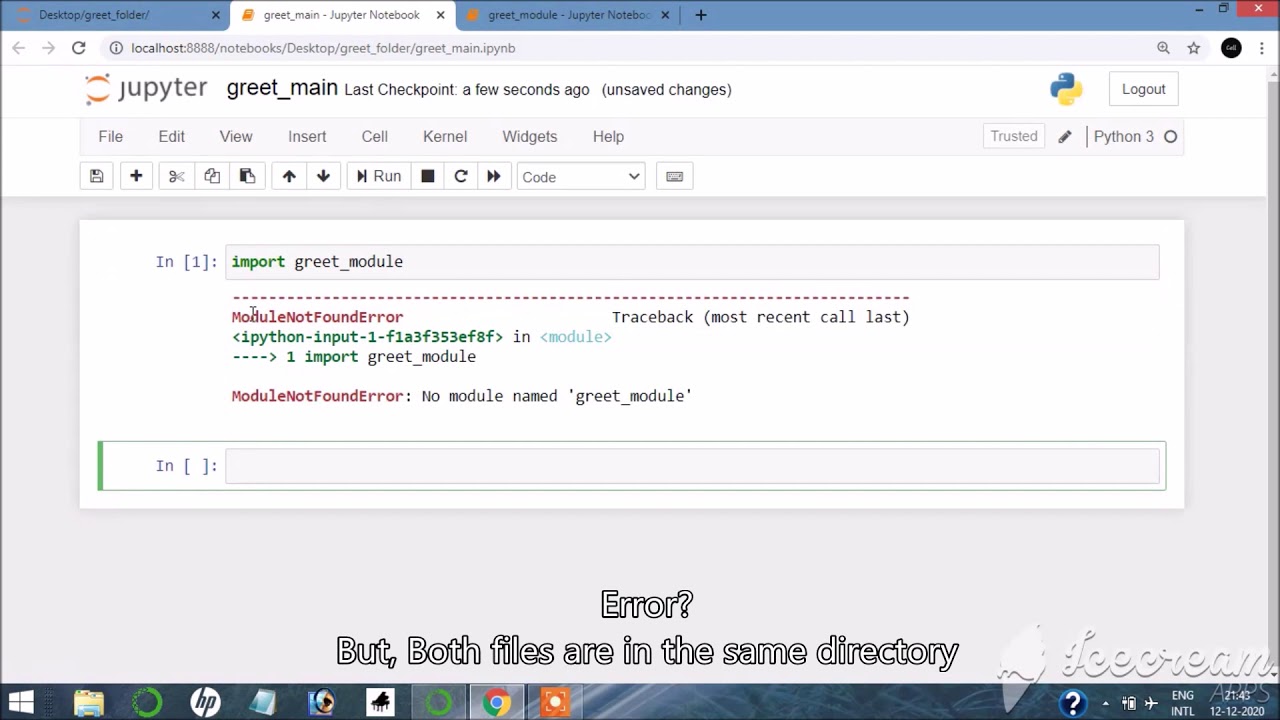The height and width of the screenshot is (720, 1280).
Task: Click the ENG INTL language indicator
Action: pyautogui.click(x=1183, y=703)
